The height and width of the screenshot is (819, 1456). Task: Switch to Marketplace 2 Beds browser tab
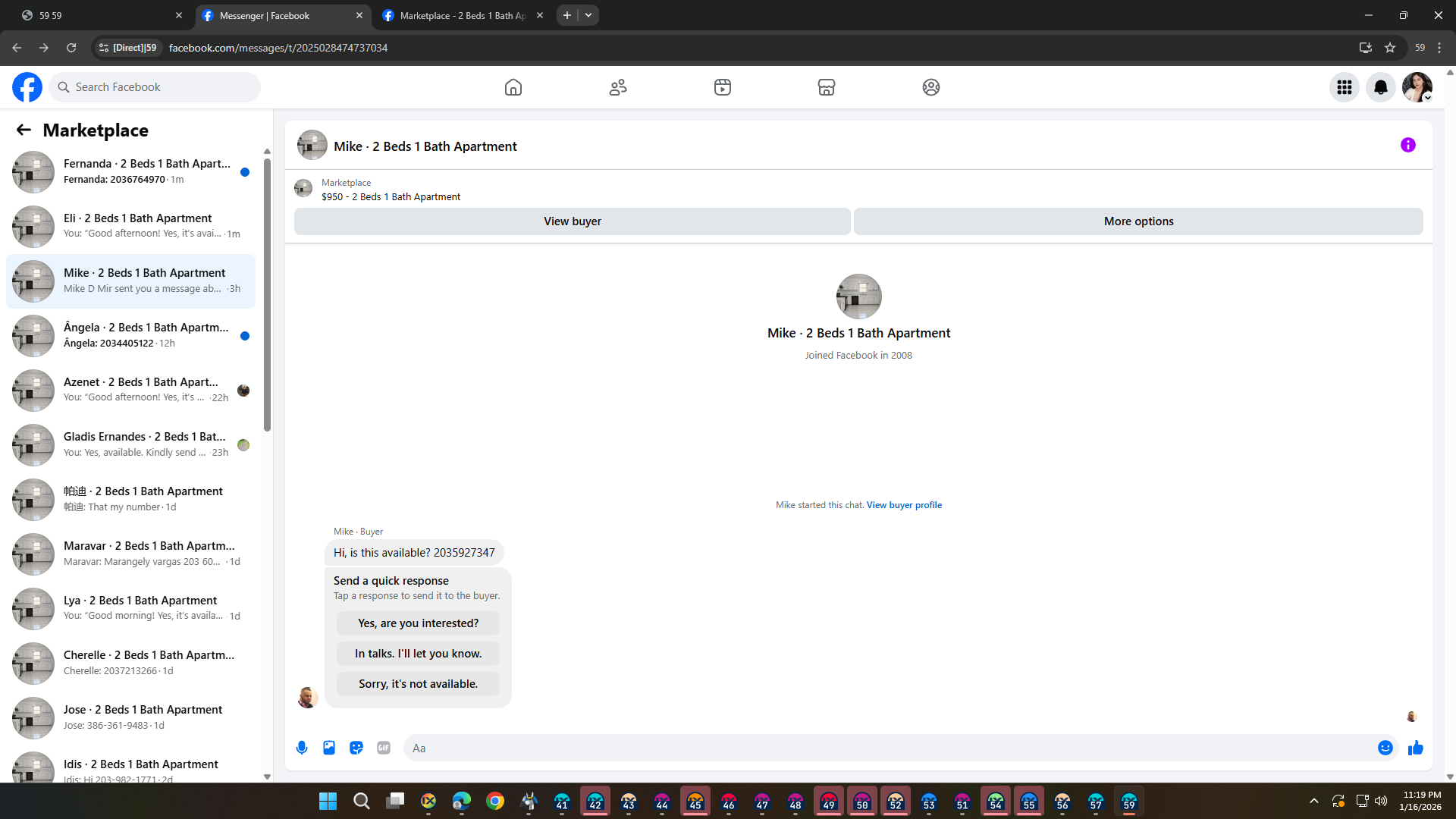click(463, 15)
